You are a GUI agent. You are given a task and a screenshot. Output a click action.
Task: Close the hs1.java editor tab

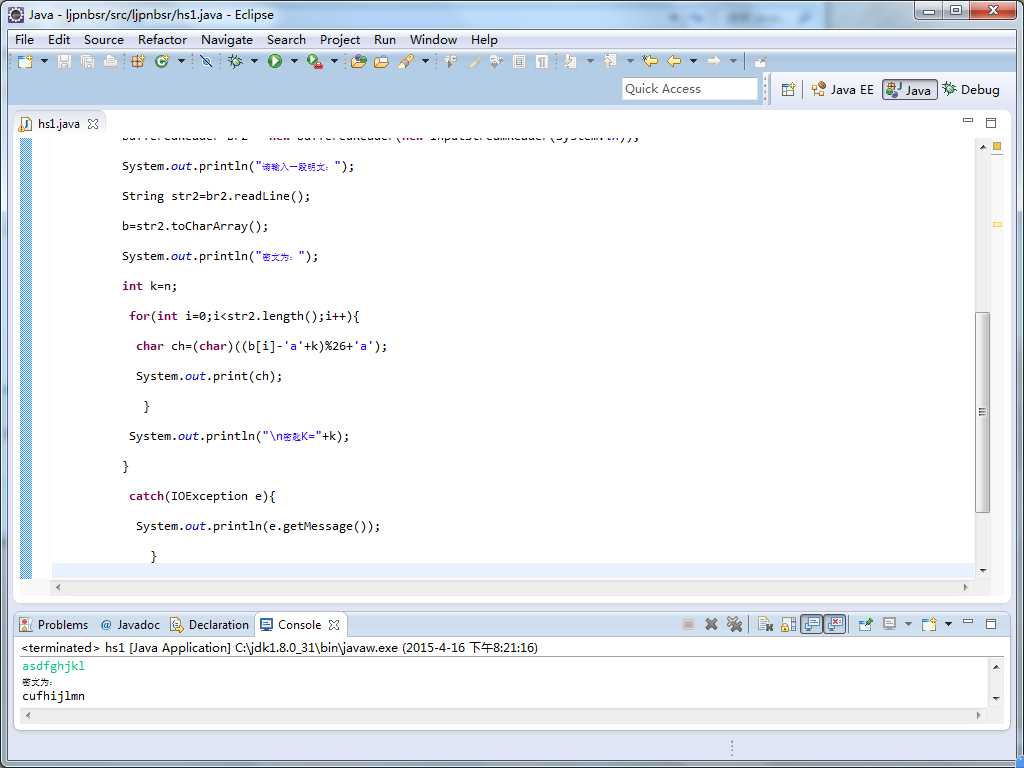(x=93, y=123)
